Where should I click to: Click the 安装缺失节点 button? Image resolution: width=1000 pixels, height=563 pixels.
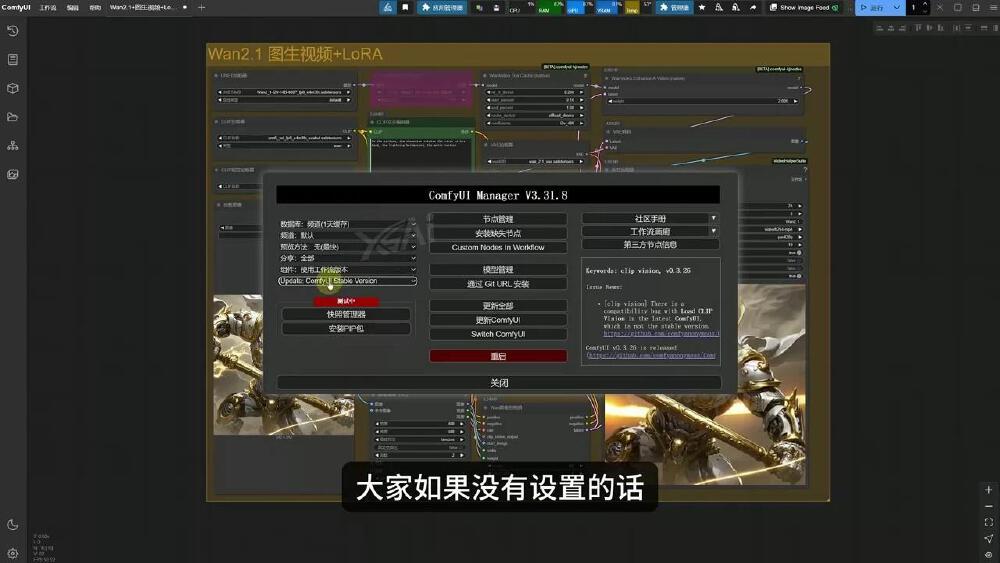tap(498, 233)
